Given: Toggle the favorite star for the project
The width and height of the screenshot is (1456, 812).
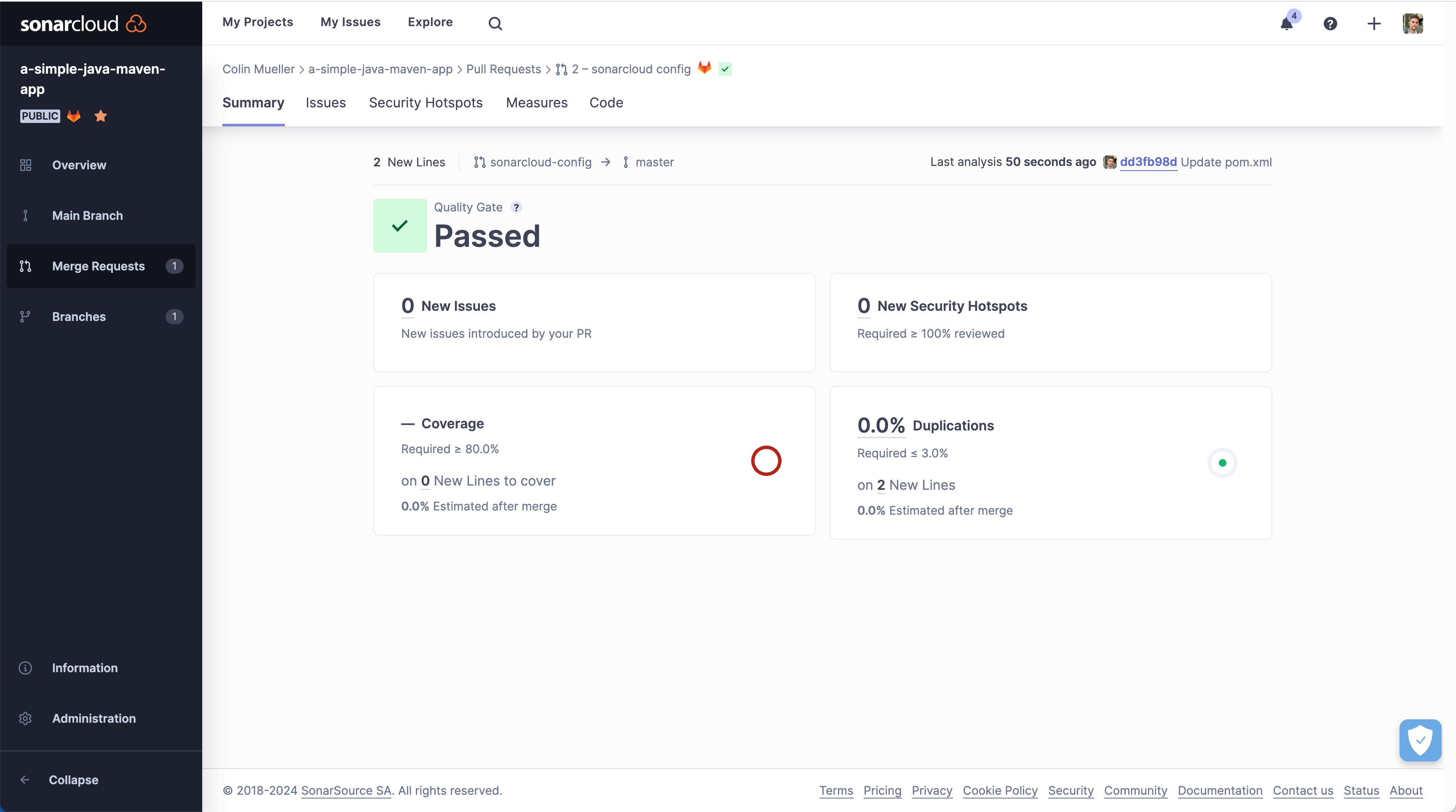Looking at the screenshot, I should point(100,116).
